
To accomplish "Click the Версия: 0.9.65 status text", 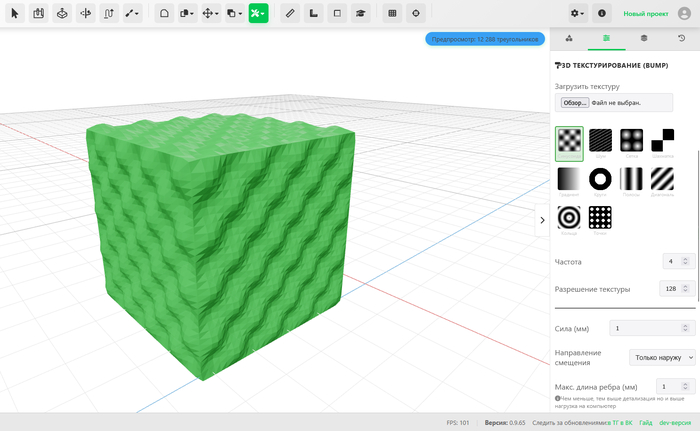I will click(x=505, y=423).
